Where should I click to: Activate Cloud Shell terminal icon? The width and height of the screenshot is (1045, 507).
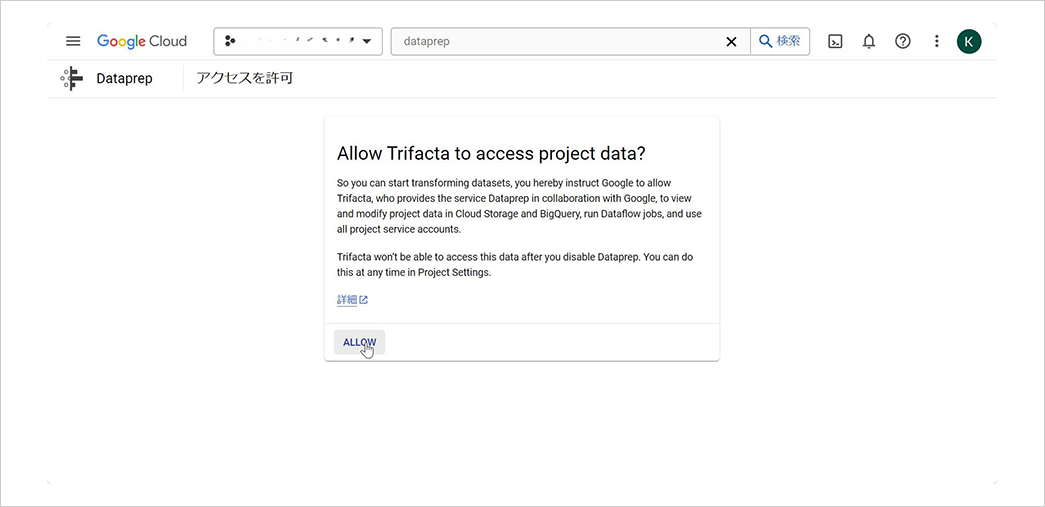tap(835, 41)
